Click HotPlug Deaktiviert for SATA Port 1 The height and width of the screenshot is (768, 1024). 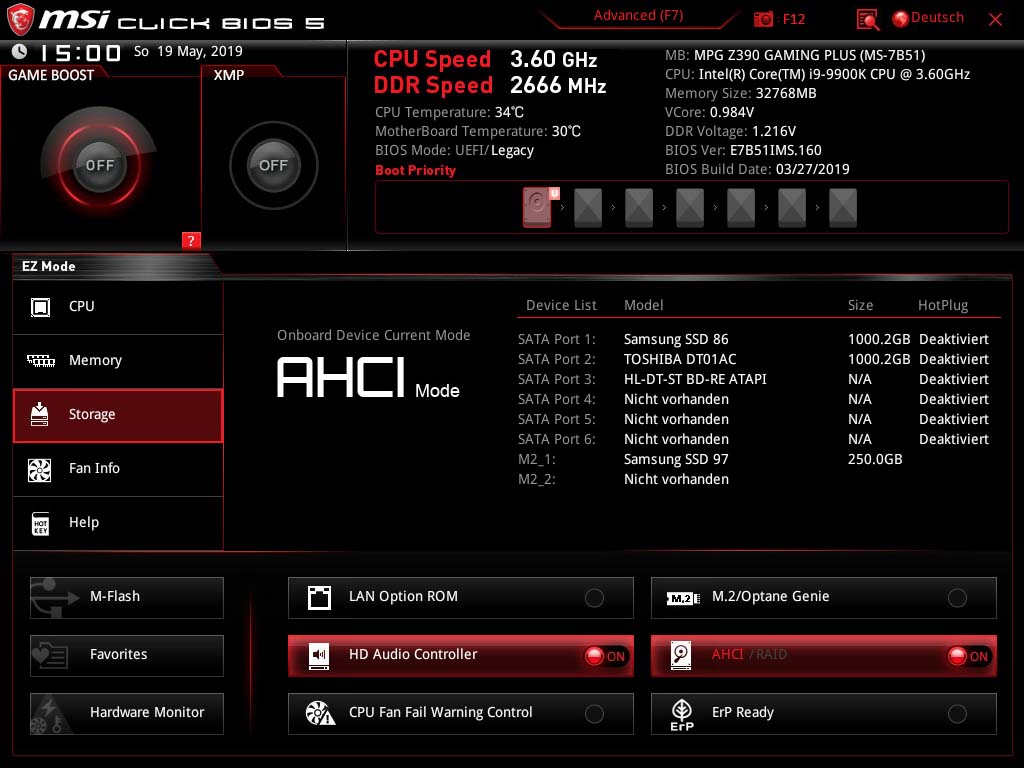point(953,340)
